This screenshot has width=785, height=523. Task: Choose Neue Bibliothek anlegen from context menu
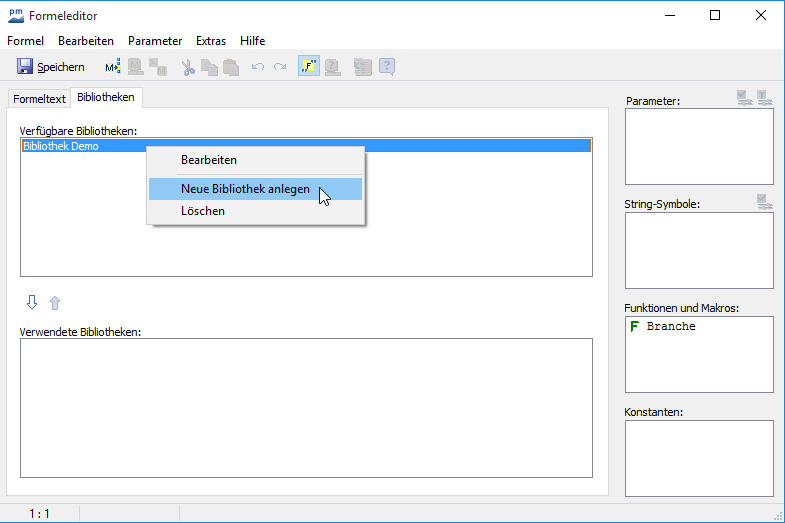tap(245, 189)
